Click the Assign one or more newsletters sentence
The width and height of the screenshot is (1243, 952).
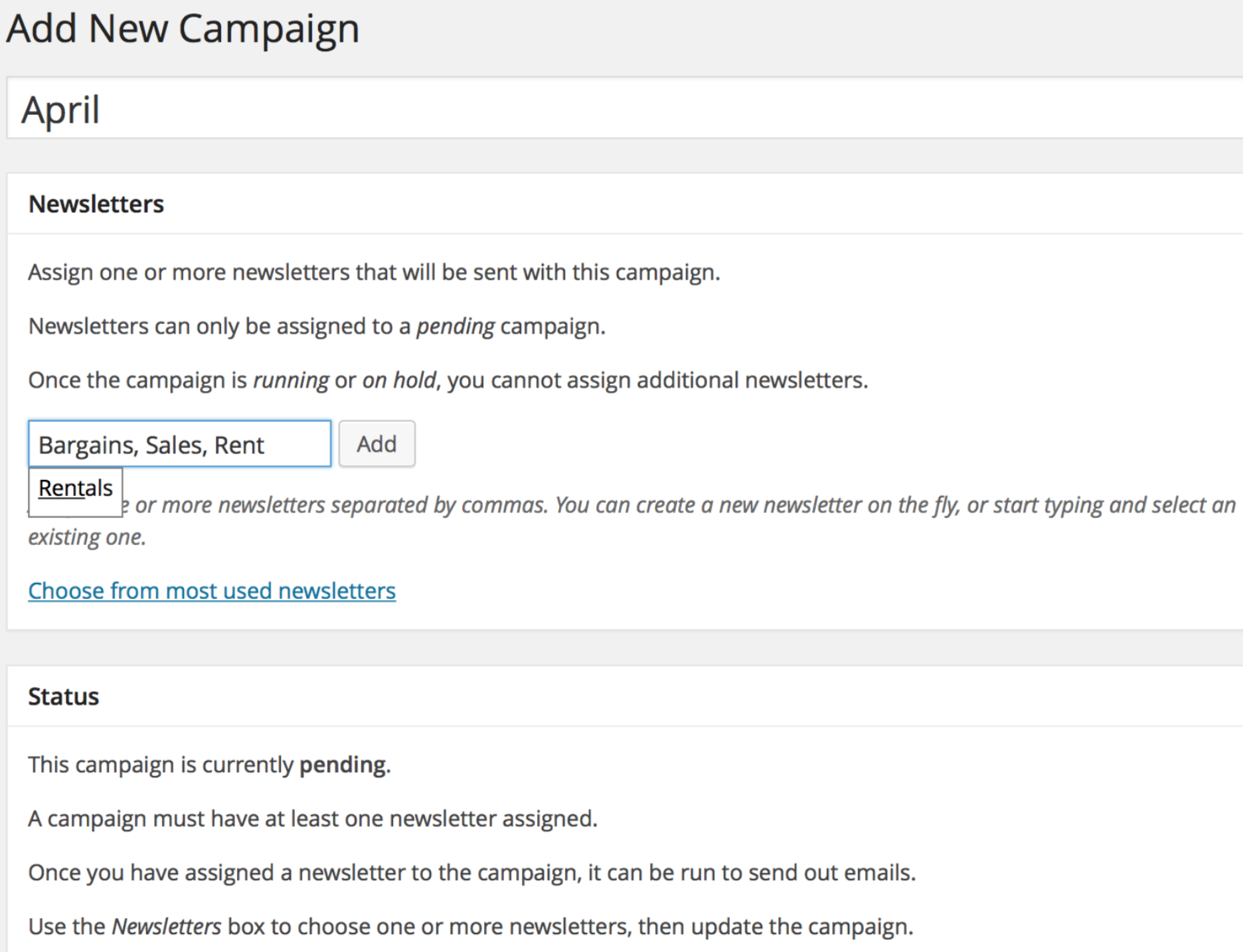coord(374,272)
